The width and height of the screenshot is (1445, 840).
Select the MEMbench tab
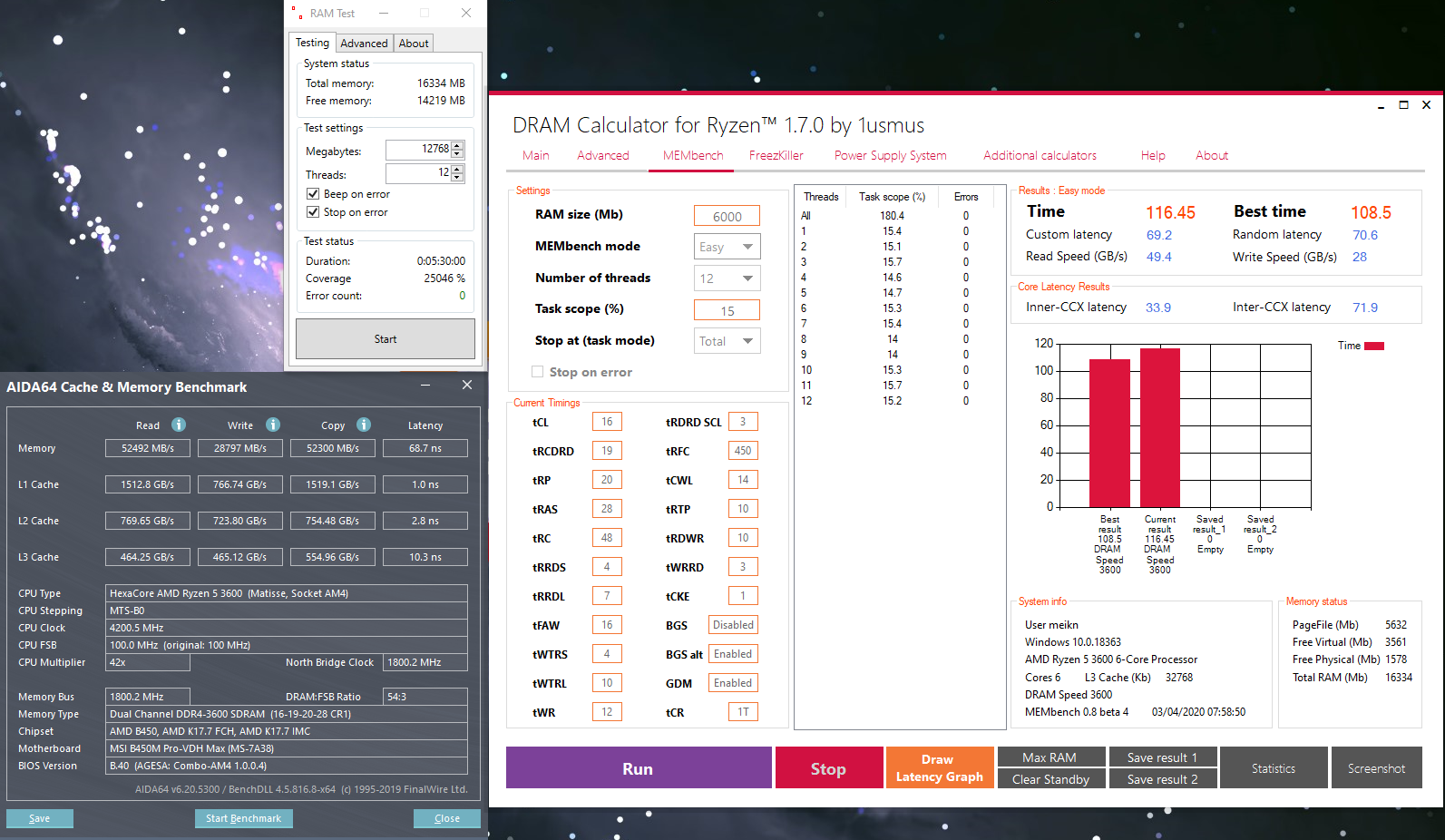(x=693, y=155)
